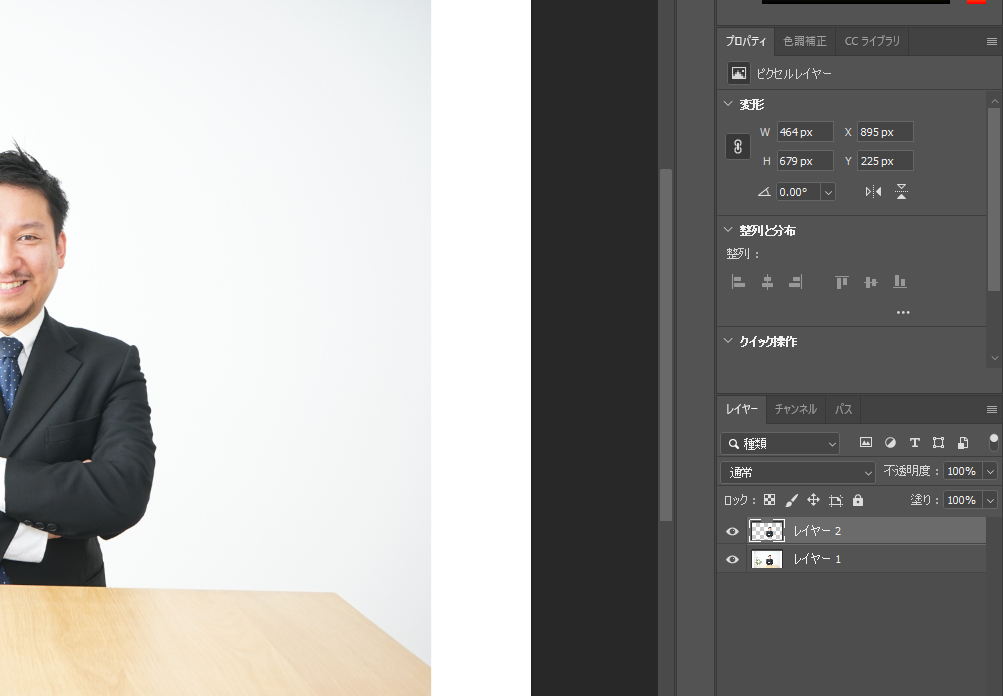Screen dimensions: 1003x696
Task: Switch to the チャンネル tab
Action: pos(795,409)
